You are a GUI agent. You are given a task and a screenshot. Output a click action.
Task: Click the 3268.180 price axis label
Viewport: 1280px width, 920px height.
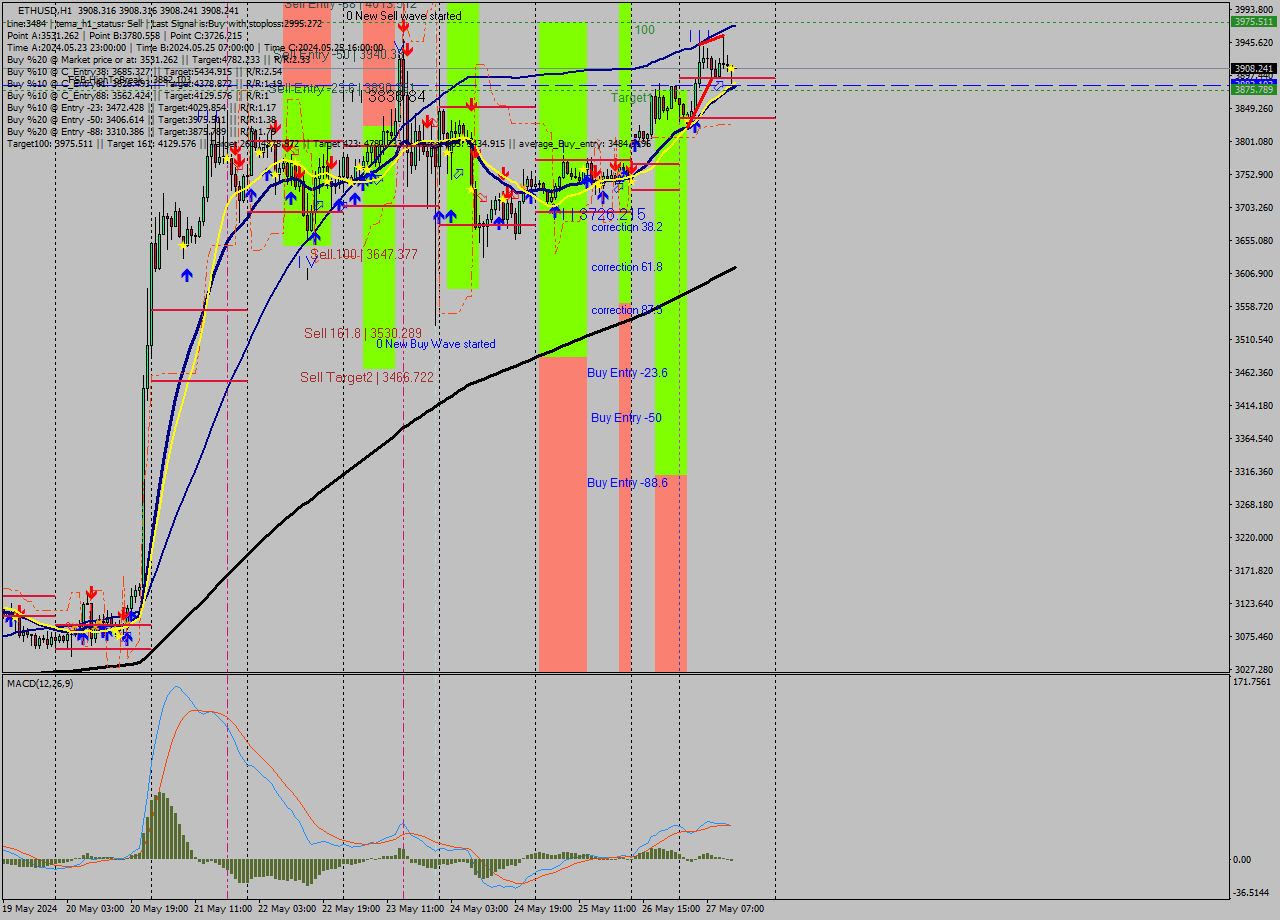pos(1253,505)
